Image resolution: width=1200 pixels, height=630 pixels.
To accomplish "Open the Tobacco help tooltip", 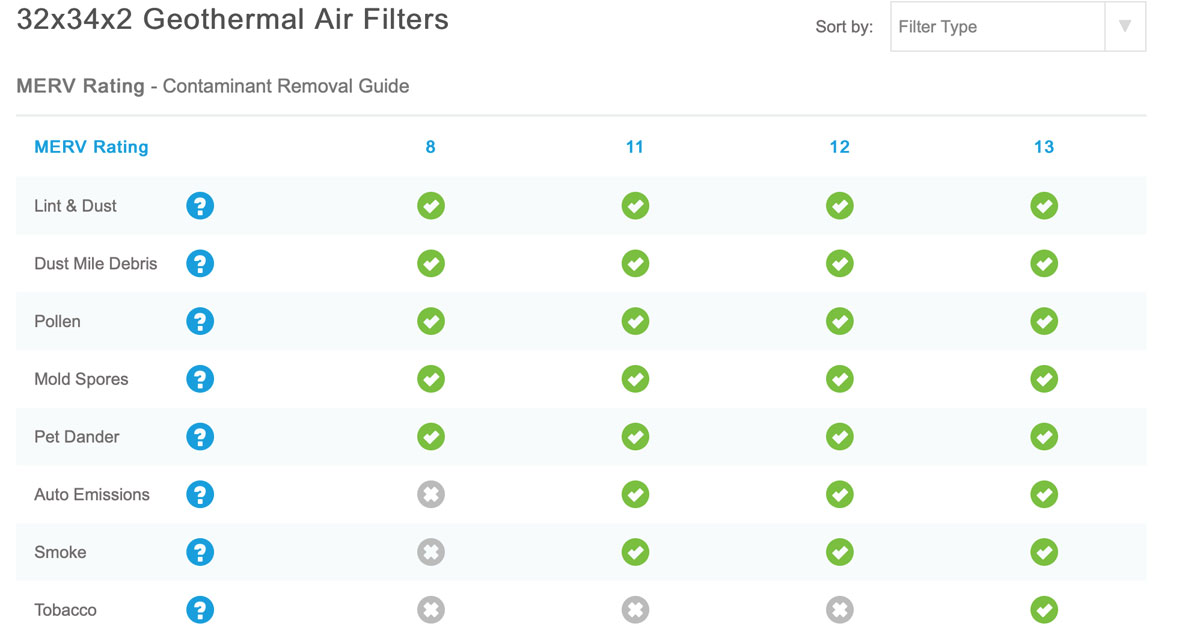I will point(200,609).
